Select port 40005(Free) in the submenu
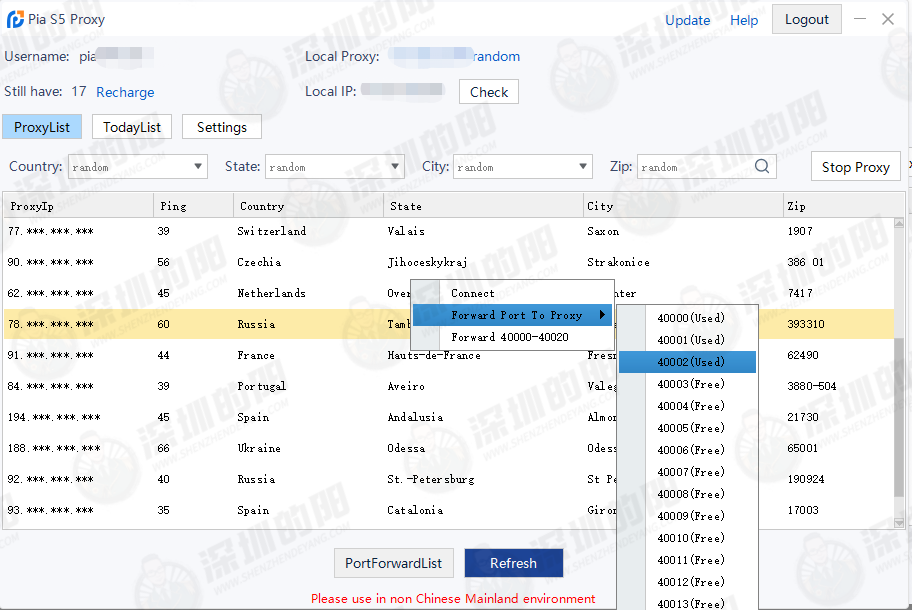912x610 pixels. (687, 428)
